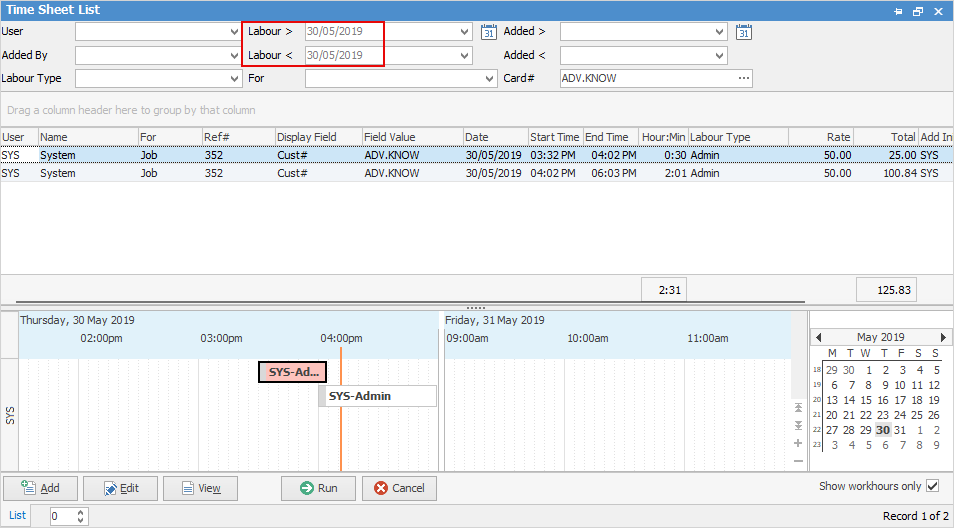Expand the User dropdown
This screenshot has width=954, height=528.
(235, 32)
